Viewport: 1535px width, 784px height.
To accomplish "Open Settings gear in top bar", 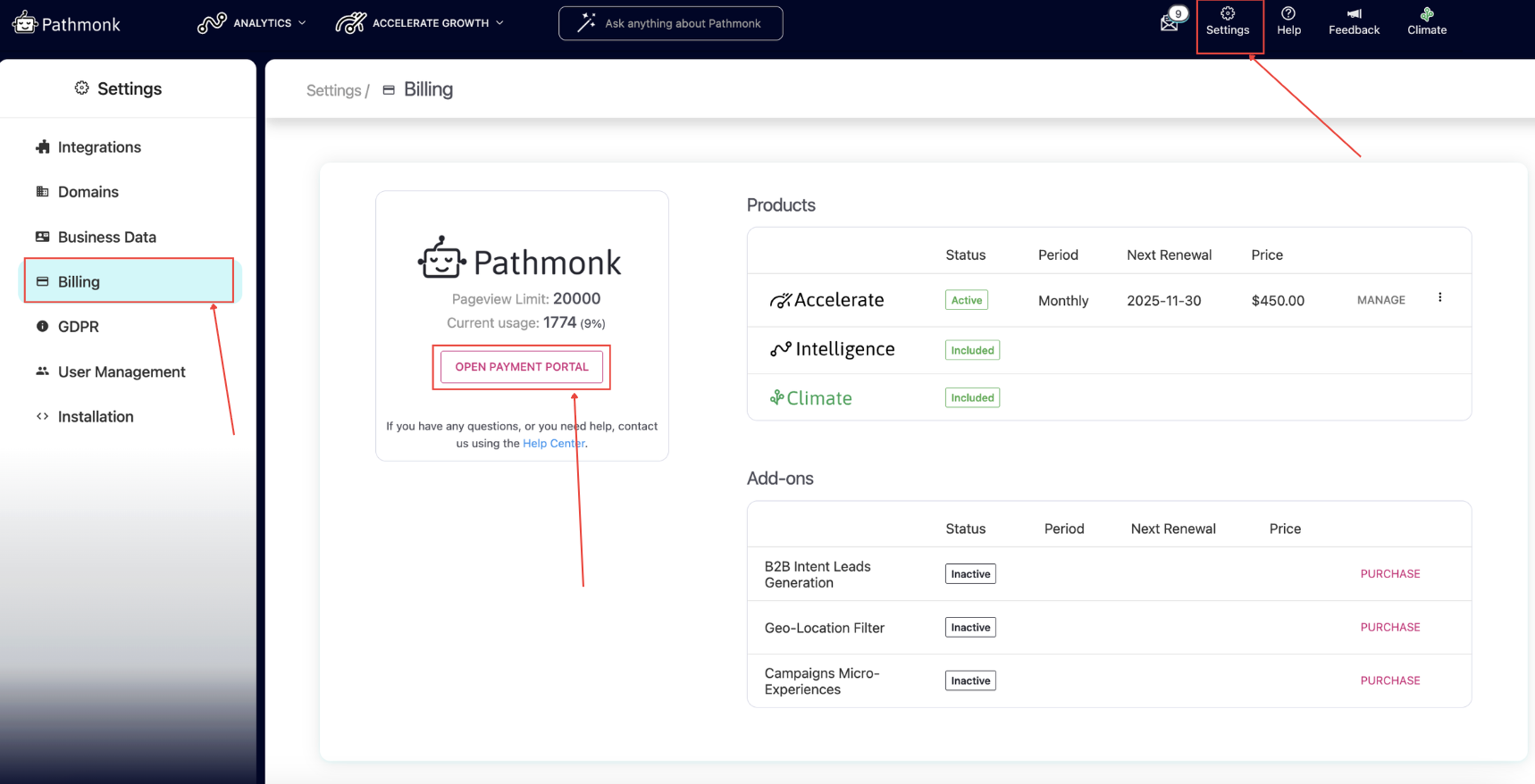I will 1228,21.
